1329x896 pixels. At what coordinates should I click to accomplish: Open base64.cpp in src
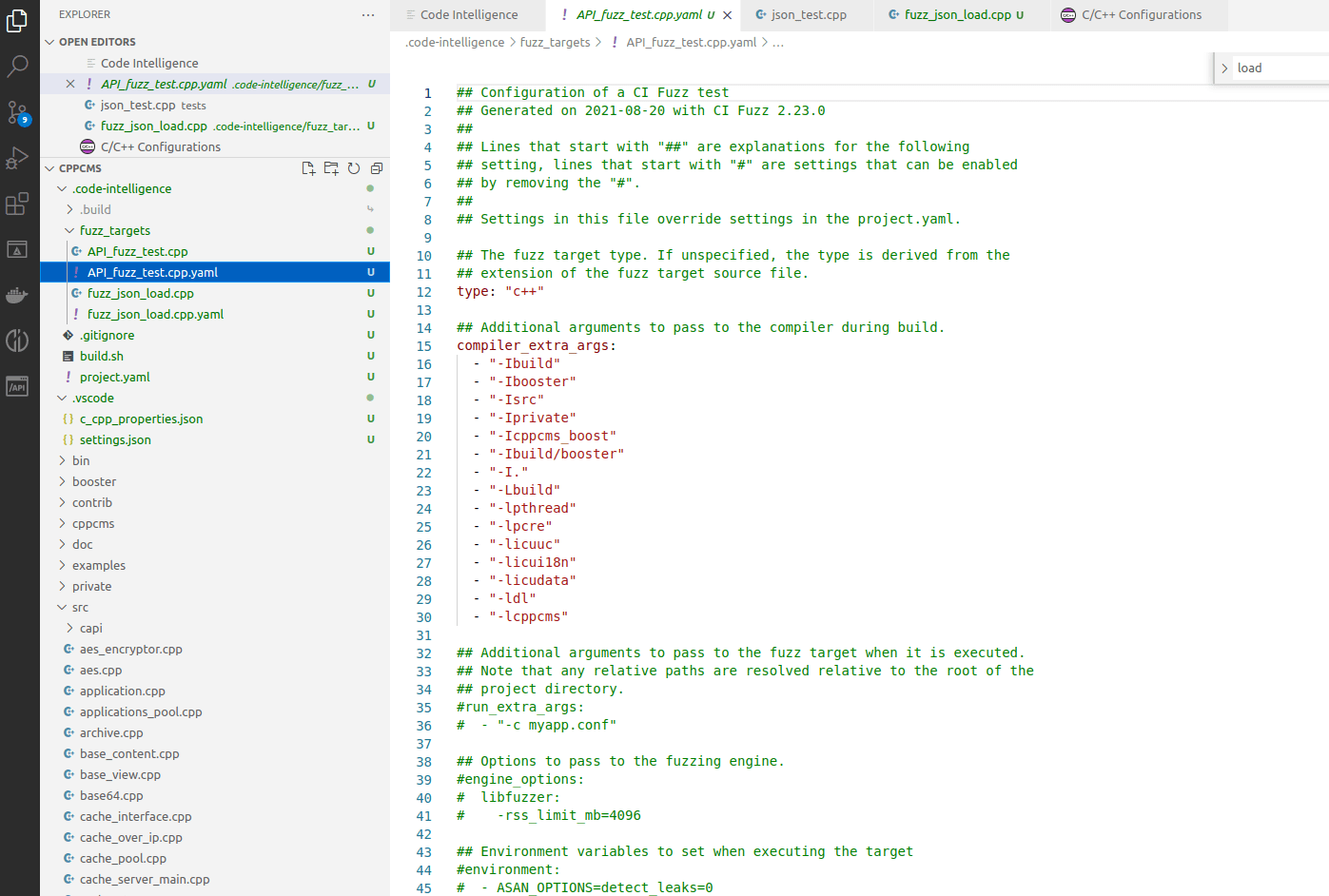(x=215, y=796)
